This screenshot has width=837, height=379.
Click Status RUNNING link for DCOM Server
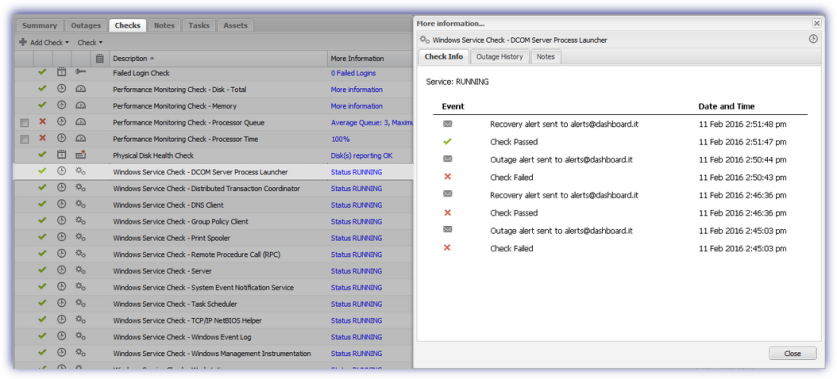pyautogui.click(x=356, y=172)
